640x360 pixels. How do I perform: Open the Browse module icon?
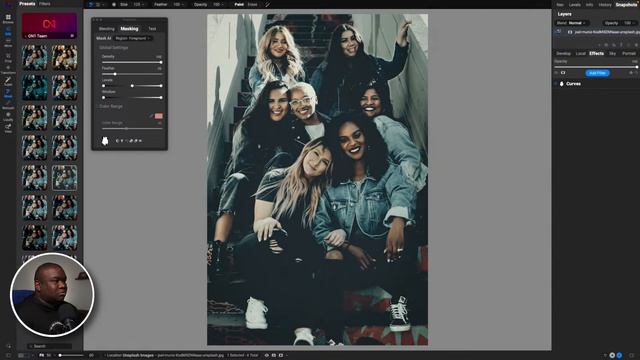click(8, 19)
